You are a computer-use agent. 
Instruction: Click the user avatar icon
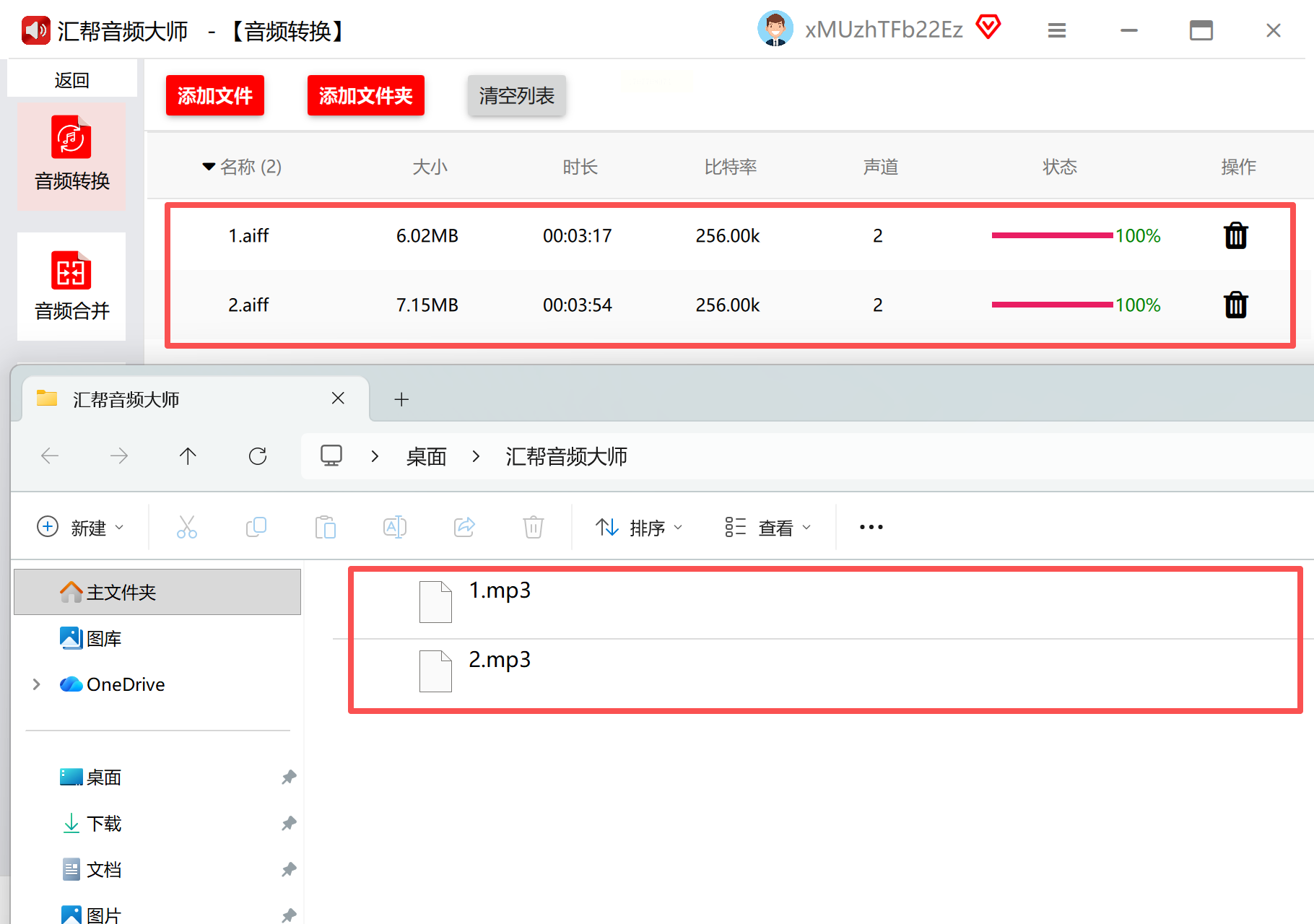[x=775, y=30]
